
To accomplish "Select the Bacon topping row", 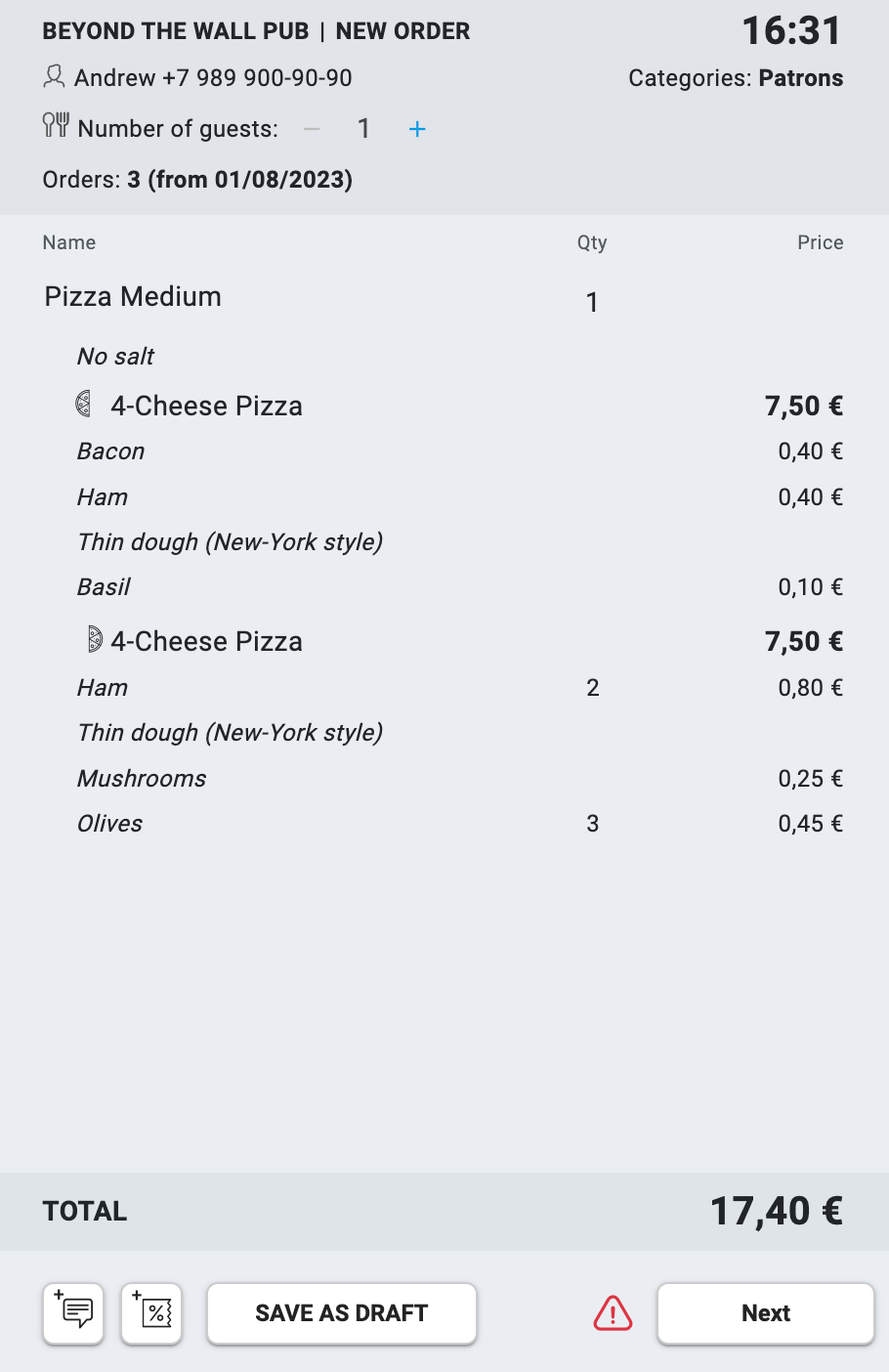I will (111, 451).
